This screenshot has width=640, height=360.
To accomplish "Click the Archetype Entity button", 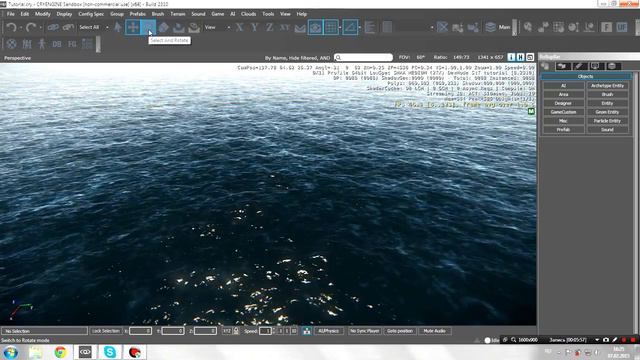I will (607, 86).
